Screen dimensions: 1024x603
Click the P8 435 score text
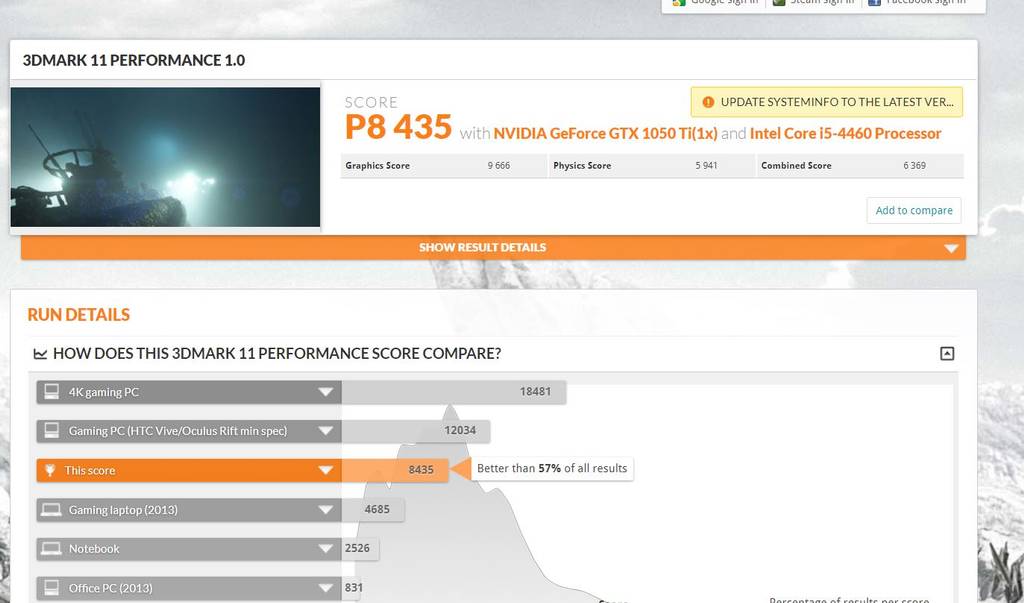click(x=398, y=127)
